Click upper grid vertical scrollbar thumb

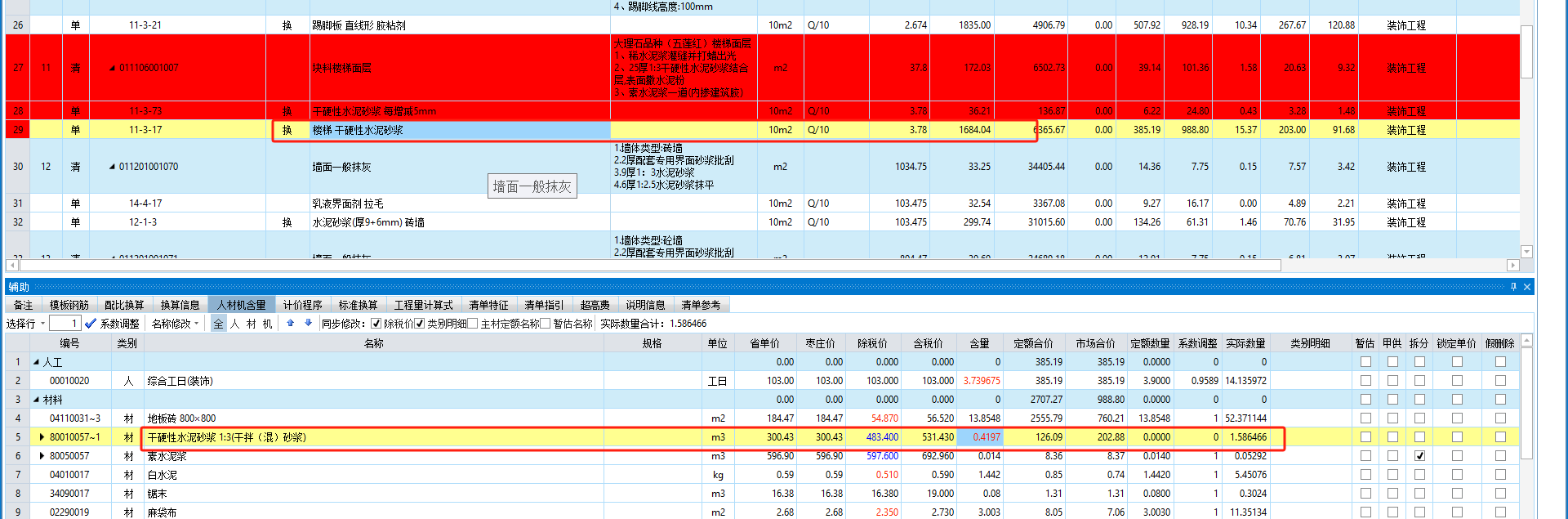tap(1526, 51)
